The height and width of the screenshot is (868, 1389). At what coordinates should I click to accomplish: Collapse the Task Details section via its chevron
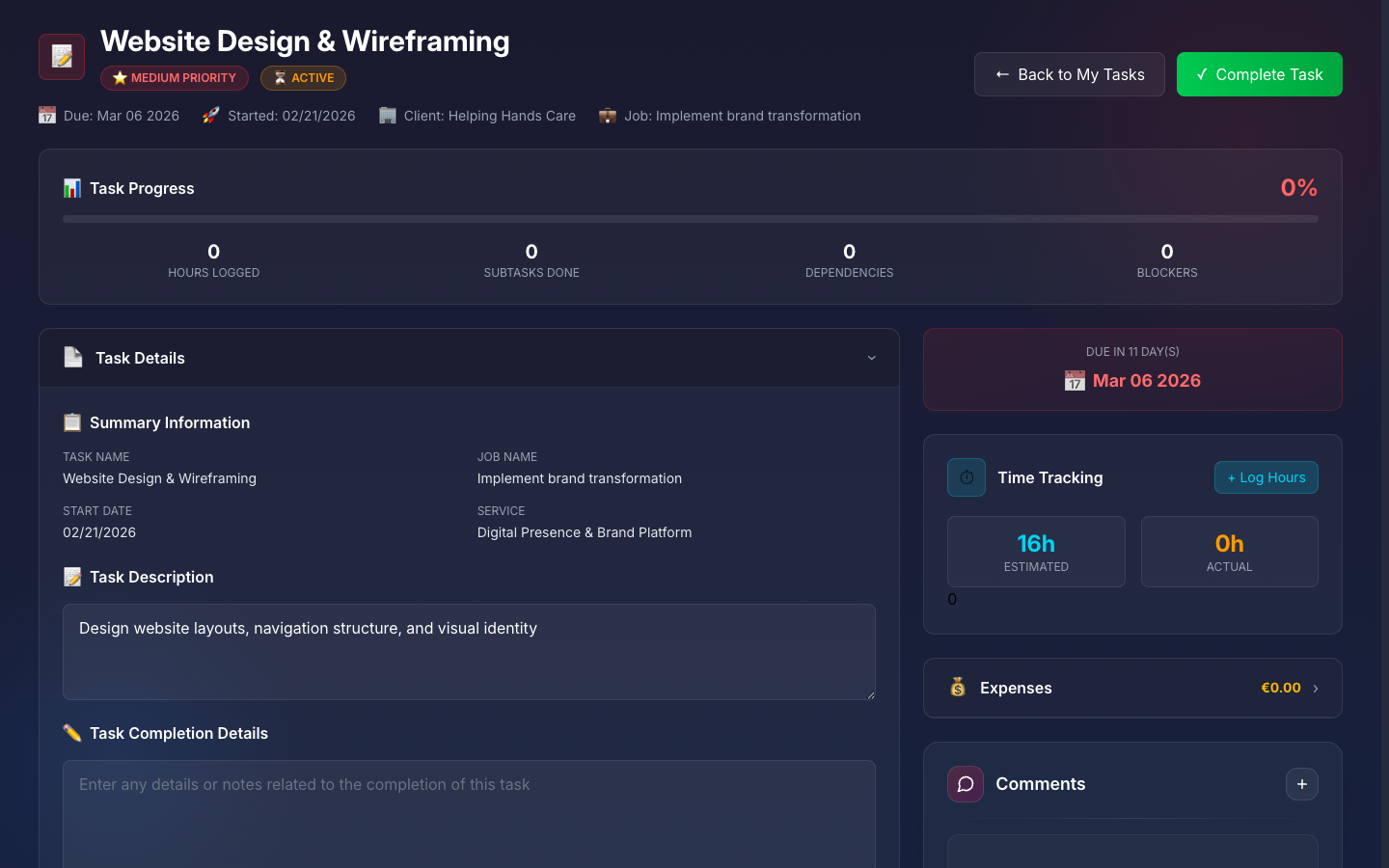[871, 358]
